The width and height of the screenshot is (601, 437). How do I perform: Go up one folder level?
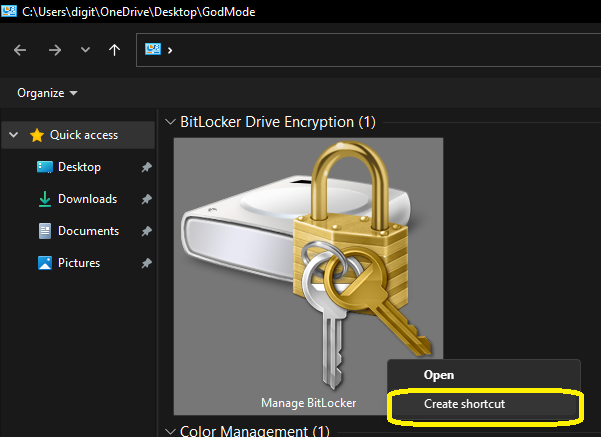(114, 50)
